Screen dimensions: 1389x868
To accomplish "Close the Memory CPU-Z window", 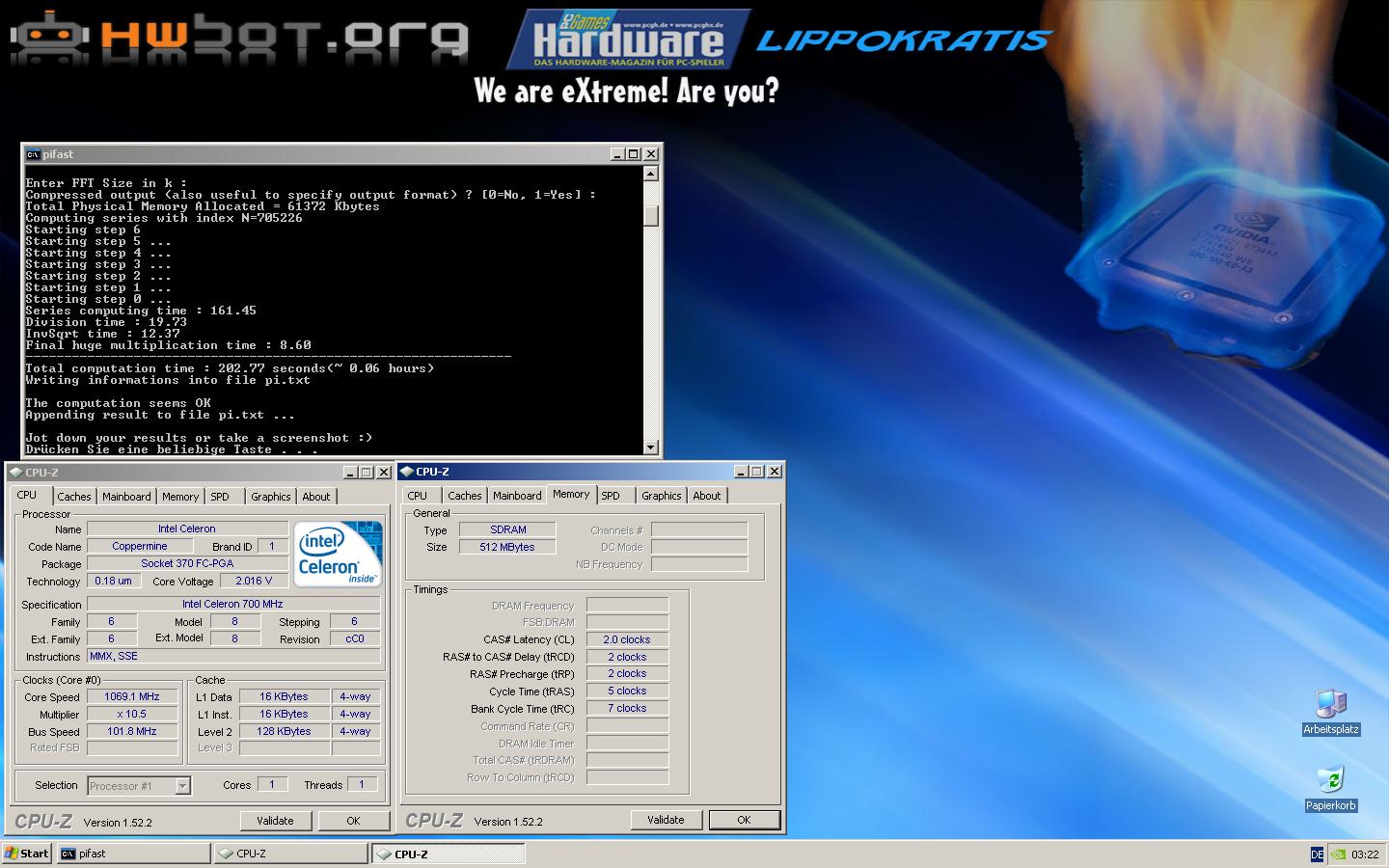I will (774, 472).
